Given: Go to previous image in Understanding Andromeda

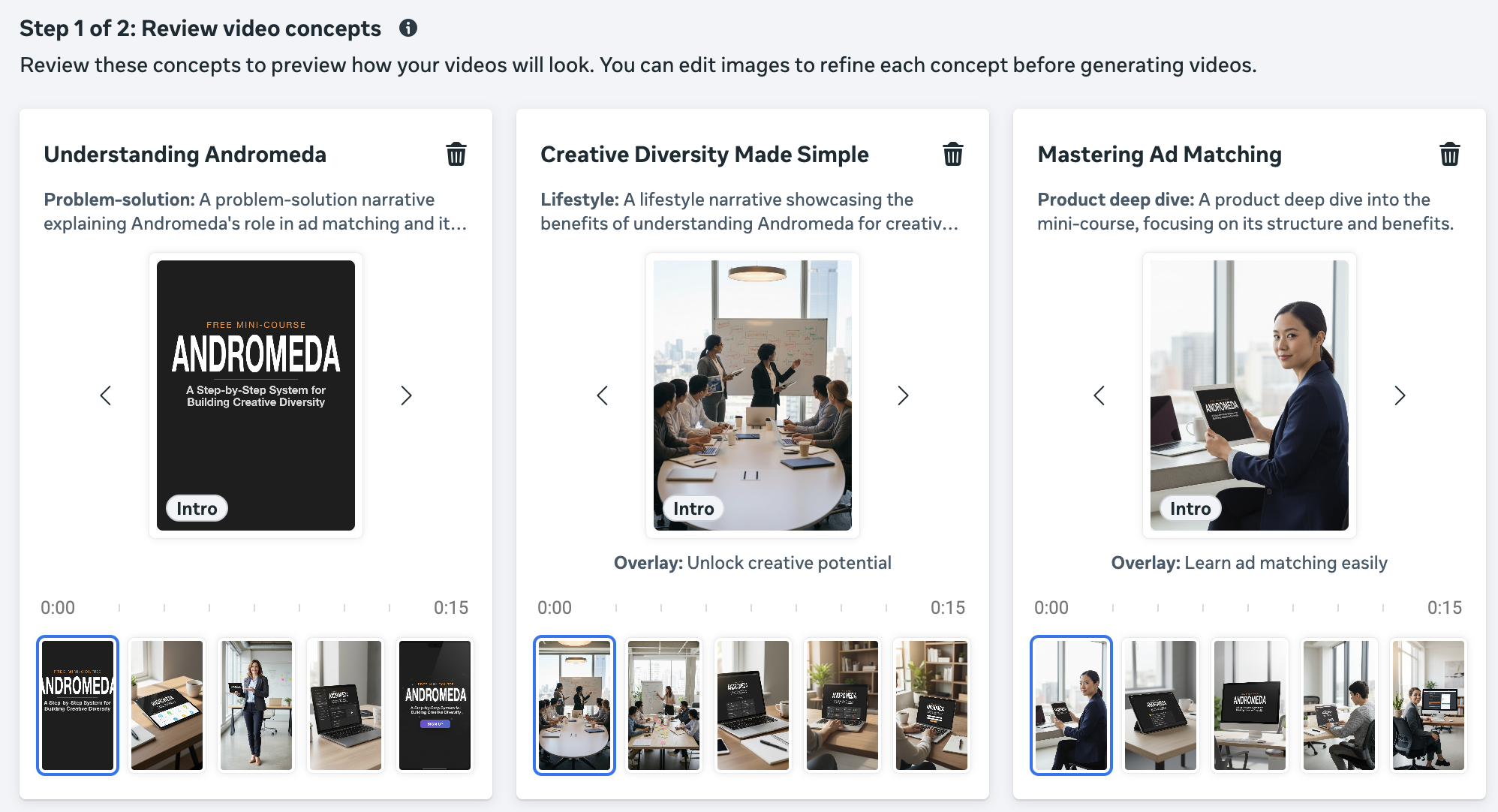Looking at the screenshot, I should click(106, 395).
